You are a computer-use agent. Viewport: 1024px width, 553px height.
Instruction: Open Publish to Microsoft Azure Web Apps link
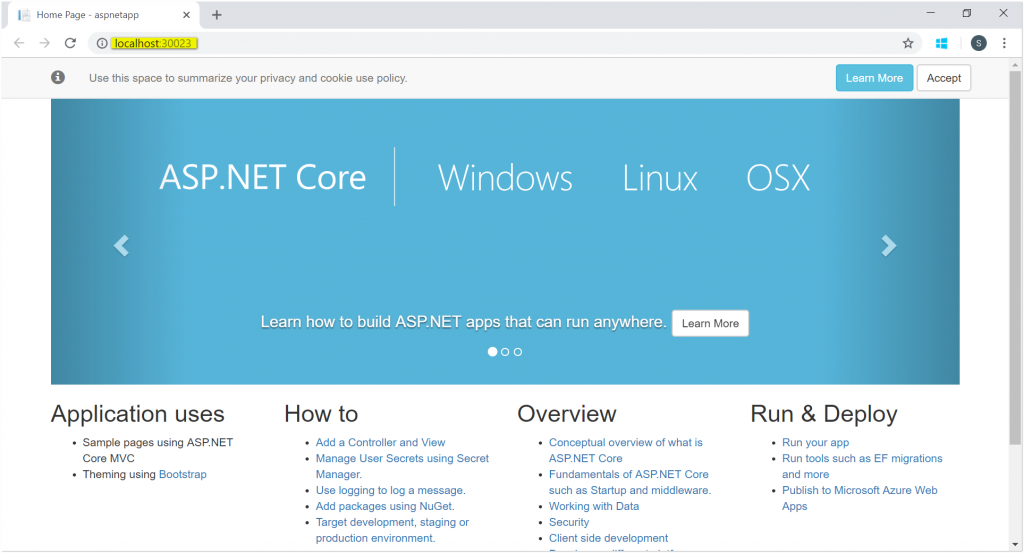click(859, 498)
